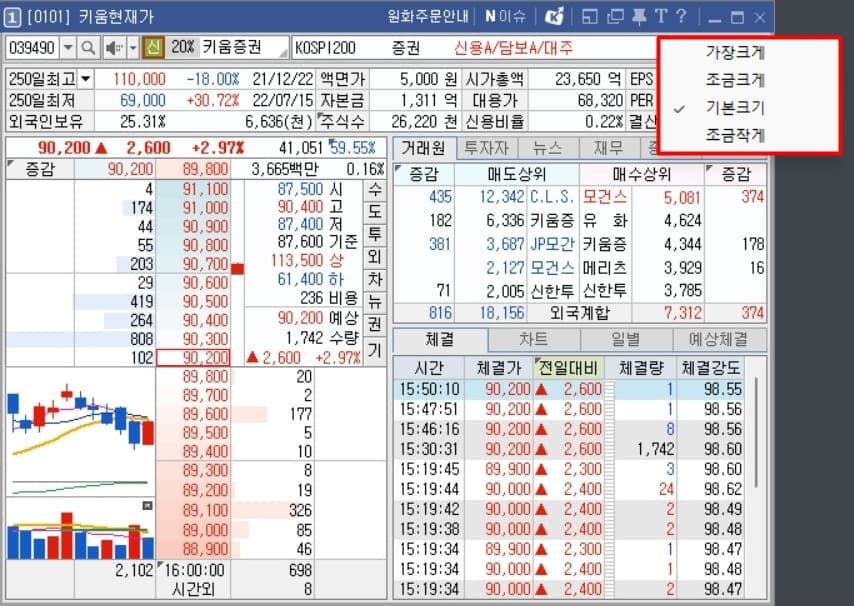
Task: Click the green 신 credit indicator icon
Action: pyautogui.click(x=153, y=47)
